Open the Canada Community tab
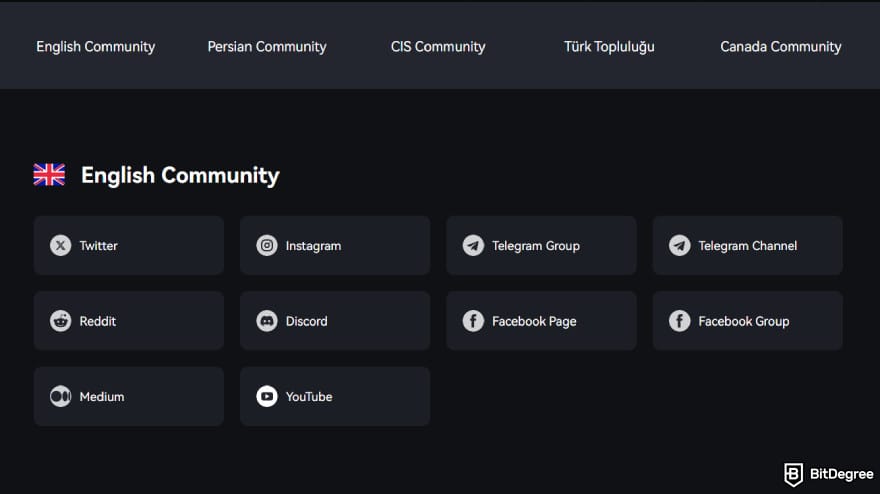The width and height of the screenshot is (880, 494). pos(781,47)
